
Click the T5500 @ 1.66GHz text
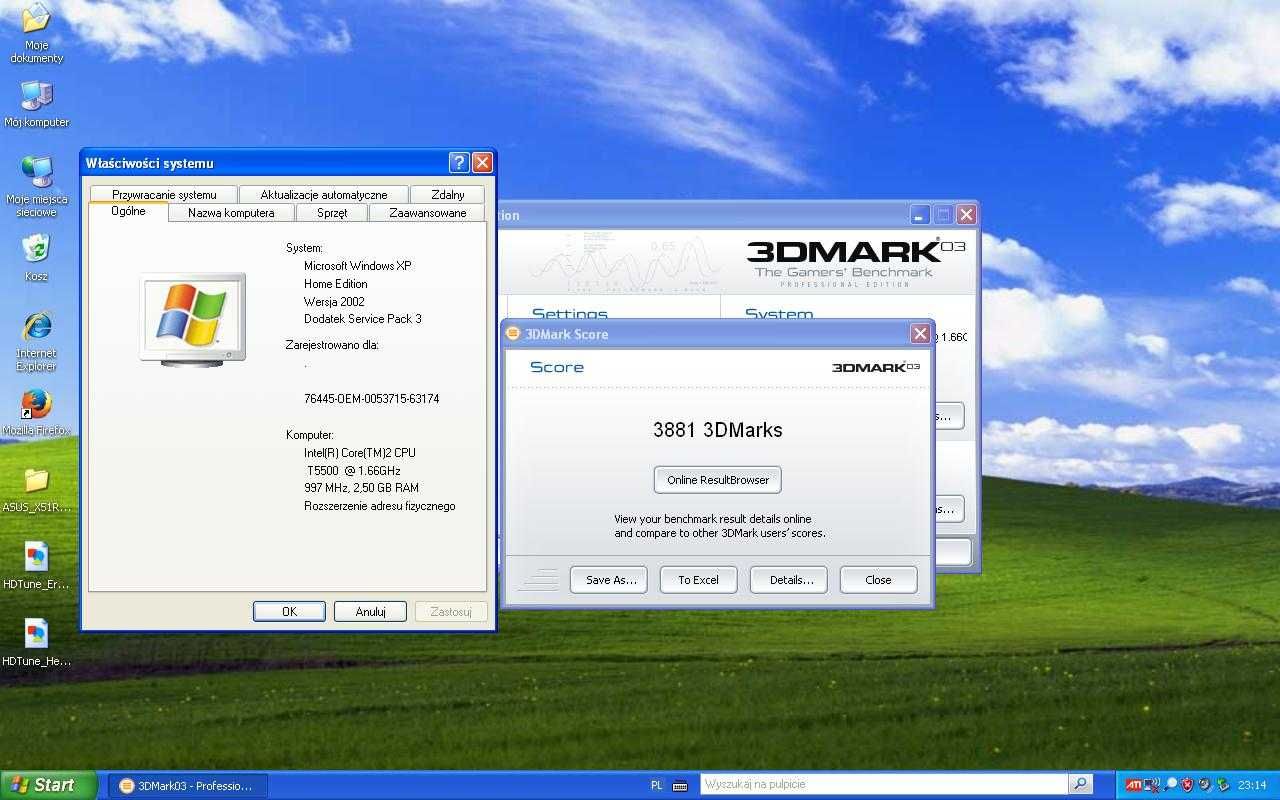354,470
